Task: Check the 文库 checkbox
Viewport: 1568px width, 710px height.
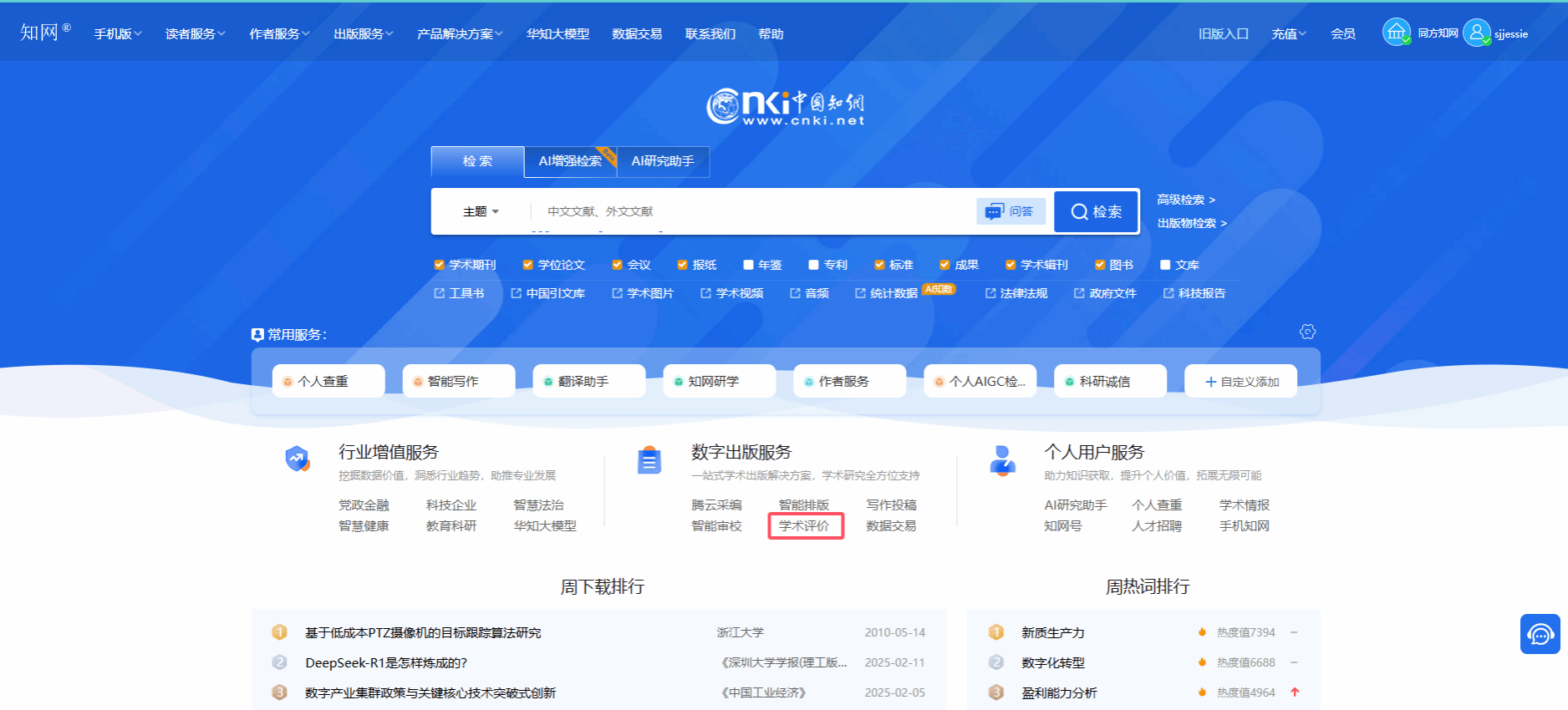Action: (x=1165, y=265)
